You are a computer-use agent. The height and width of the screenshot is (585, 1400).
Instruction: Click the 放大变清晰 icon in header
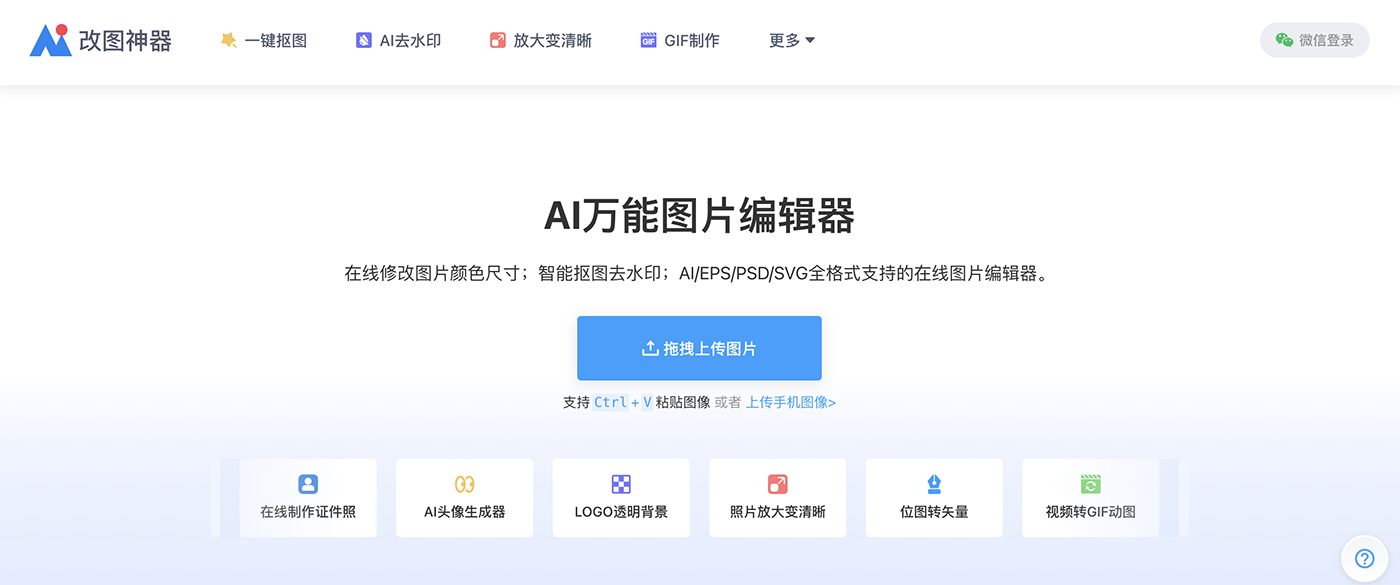498,41
